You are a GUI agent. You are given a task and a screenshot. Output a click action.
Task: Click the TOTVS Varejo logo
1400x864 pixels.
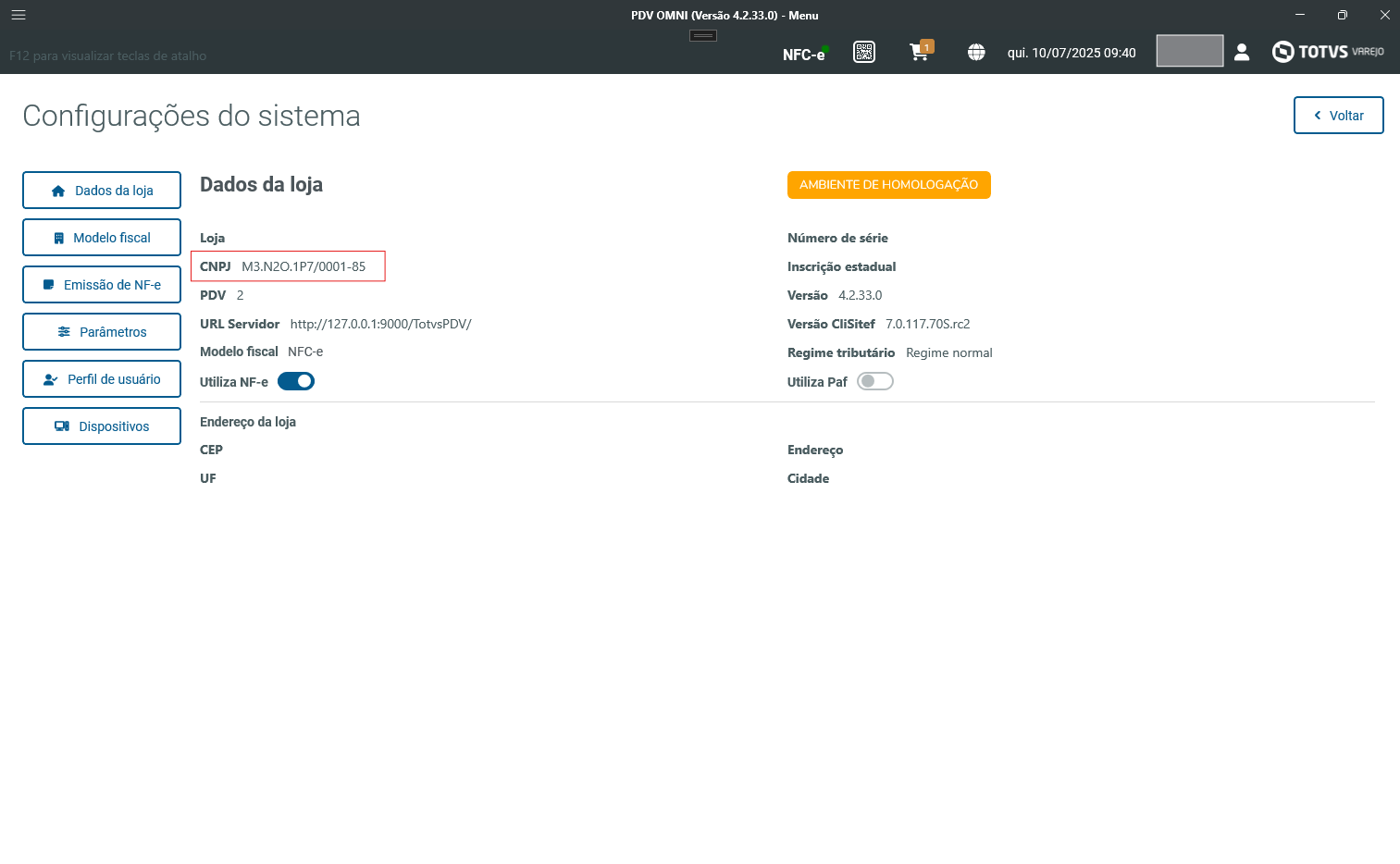(1328, 52)
